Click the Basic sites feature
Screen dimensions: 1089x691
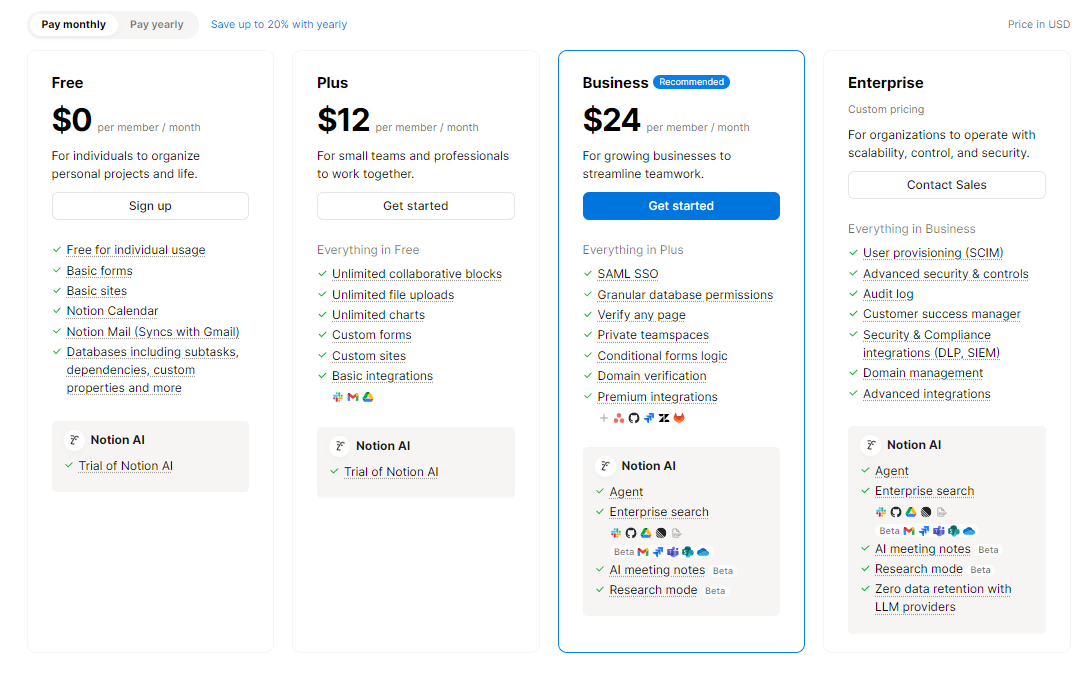click(97, 291)
